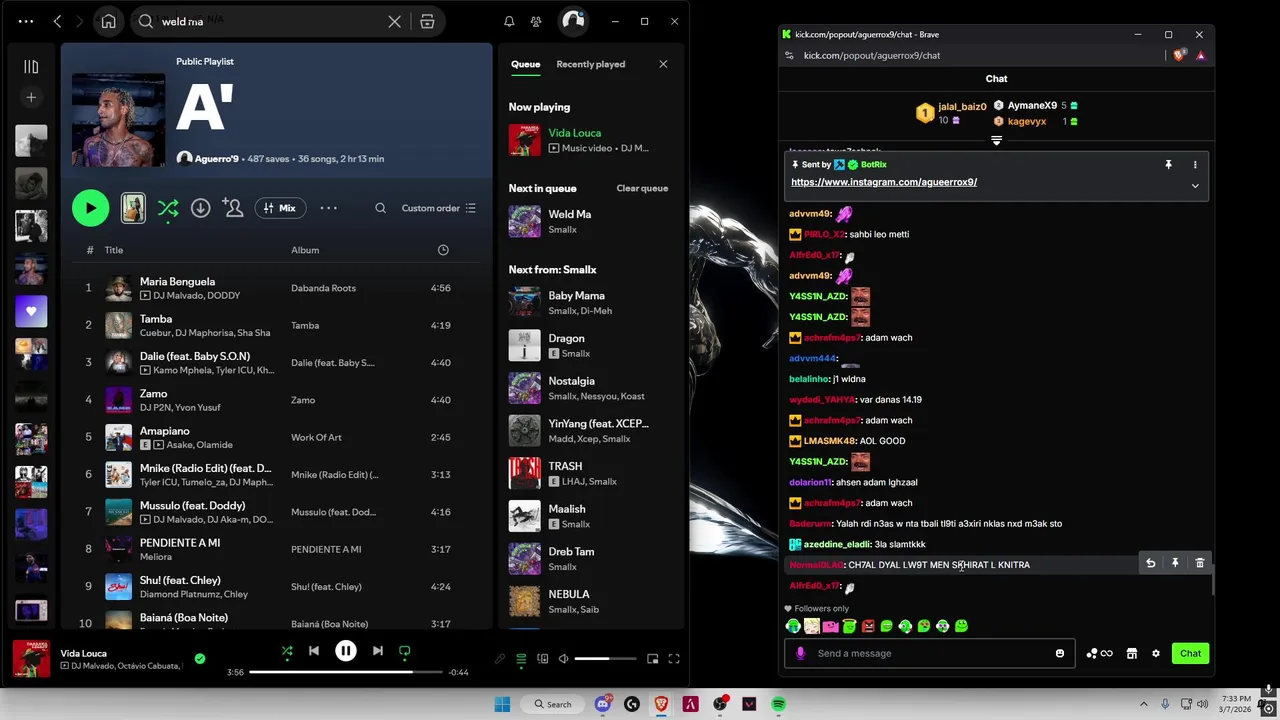Open the Custom order sort dropdown
This screenshot has width=1280, height=720.
(438, 208)
